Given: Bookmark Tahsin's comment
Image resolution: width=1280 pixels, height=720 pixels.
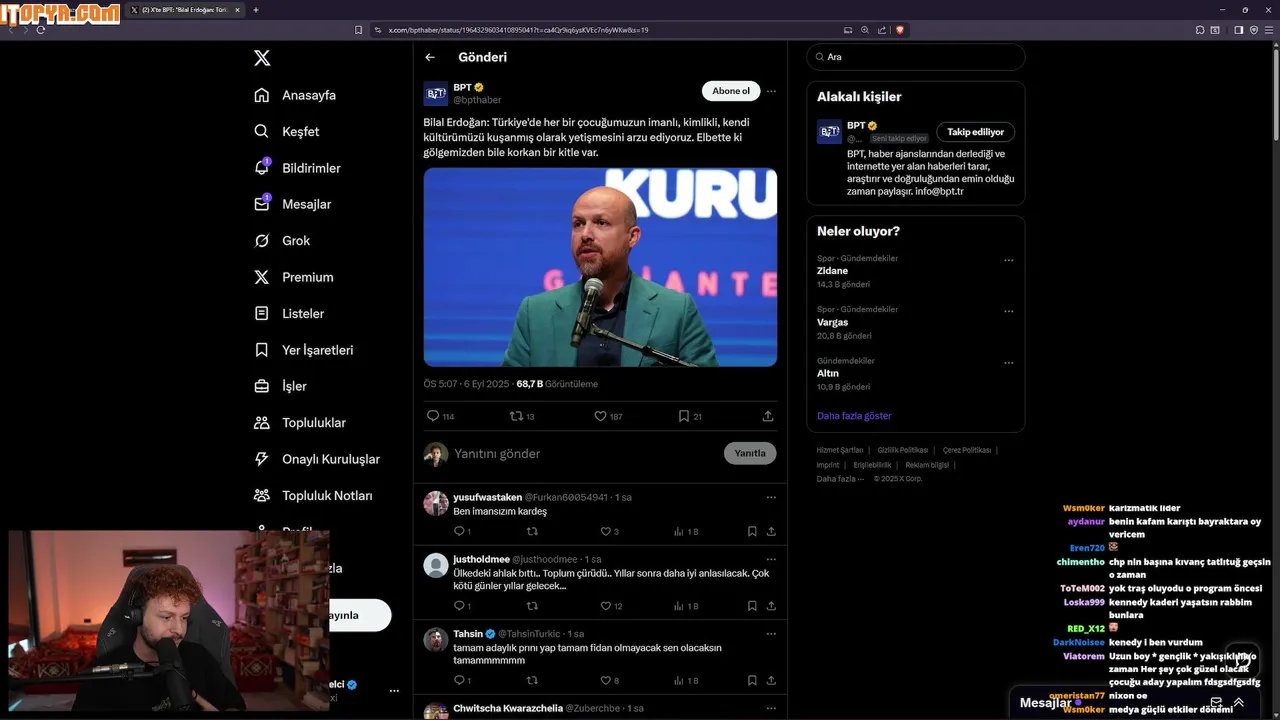Looking at the screenshot, I should coord(752,680).
